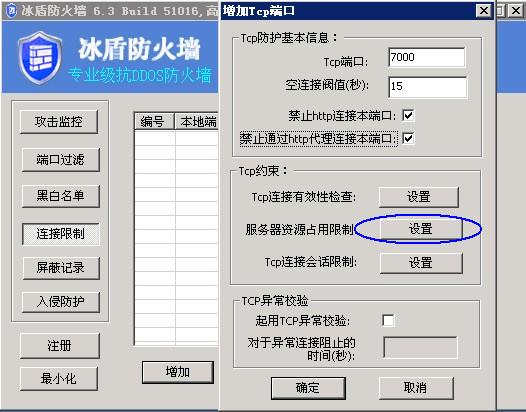Click 设置 for Tcp连接有效性检查
The height and width of the screenshot is (412, 526).
(x=419, y=197)
